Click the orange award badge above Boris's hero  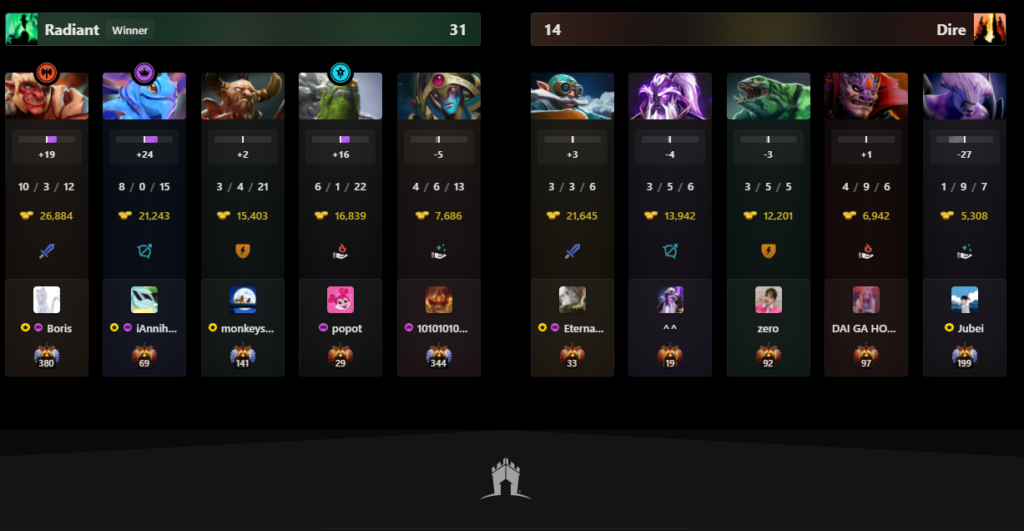click(46, 72)
